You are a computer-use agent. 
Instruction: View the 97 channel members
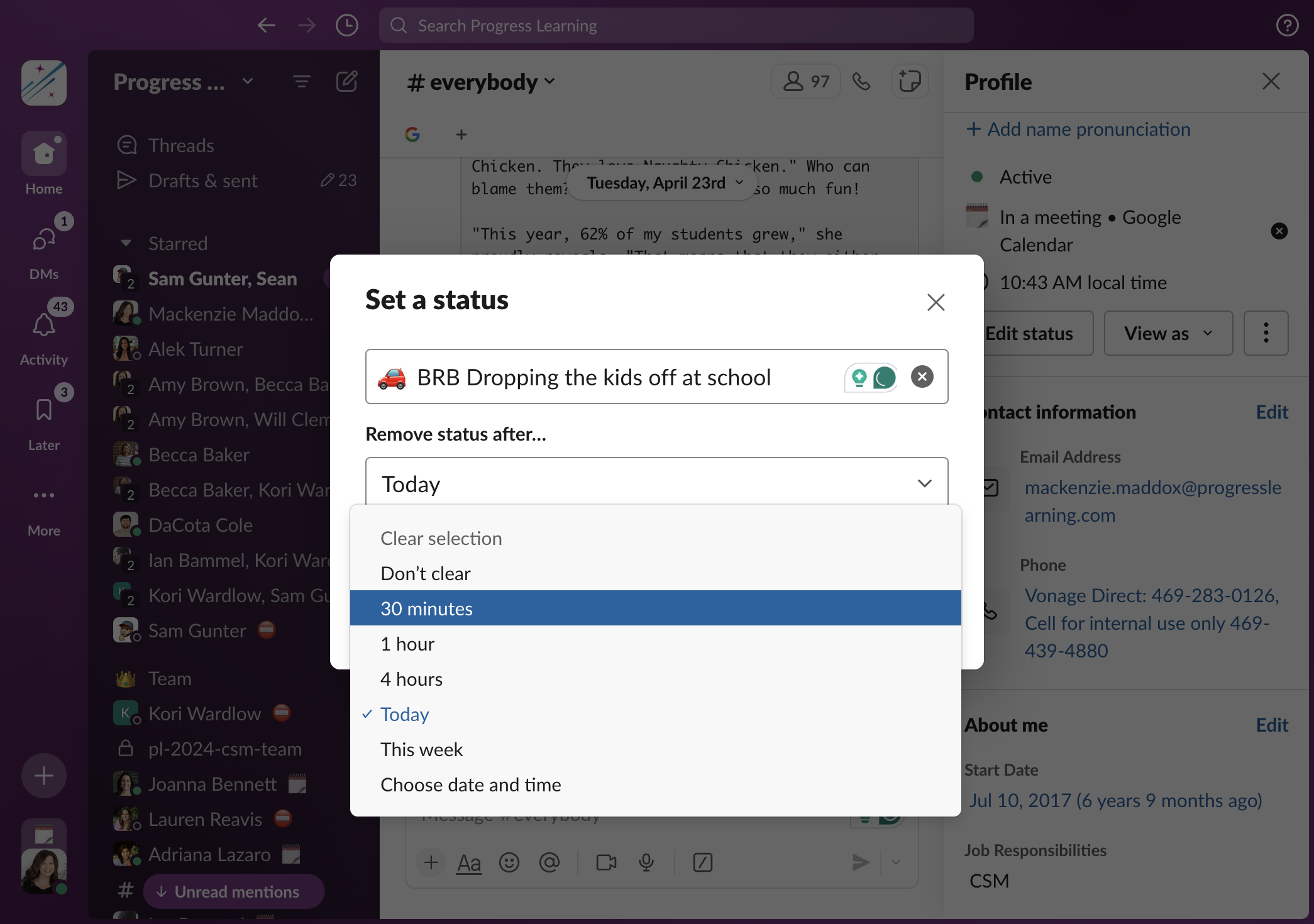[806, 81]
